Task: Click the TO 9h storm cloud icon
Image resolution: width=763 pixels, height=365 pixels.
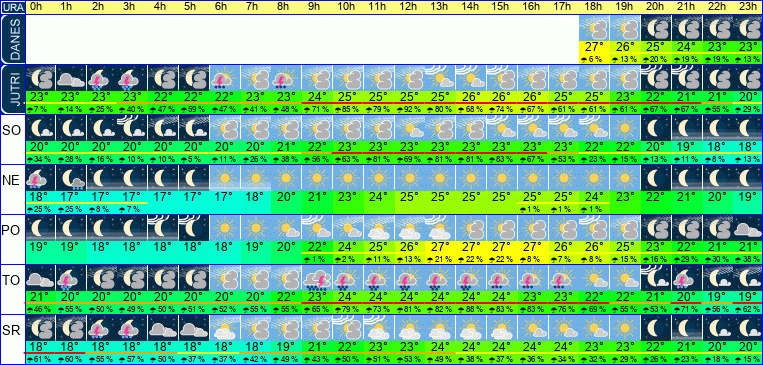Action: 317,277
